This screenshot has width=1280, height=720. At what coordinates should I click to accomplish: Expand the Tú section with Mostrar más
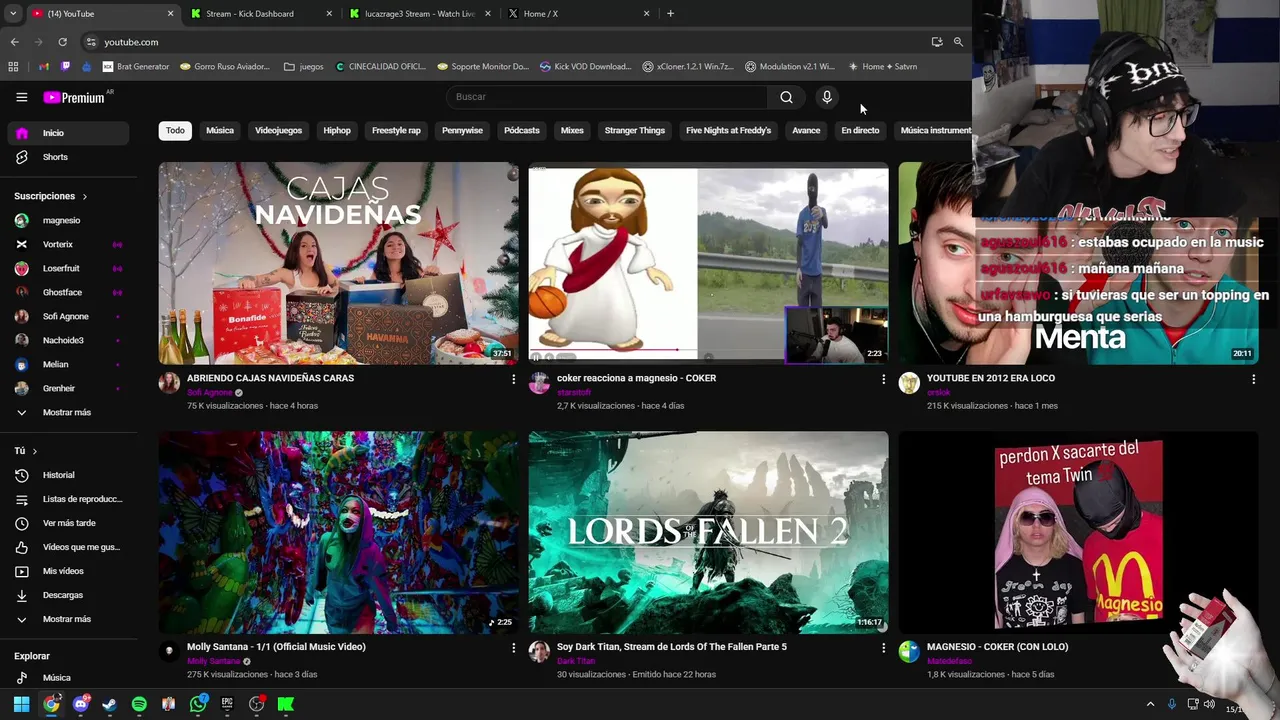[x=68, y=619]
